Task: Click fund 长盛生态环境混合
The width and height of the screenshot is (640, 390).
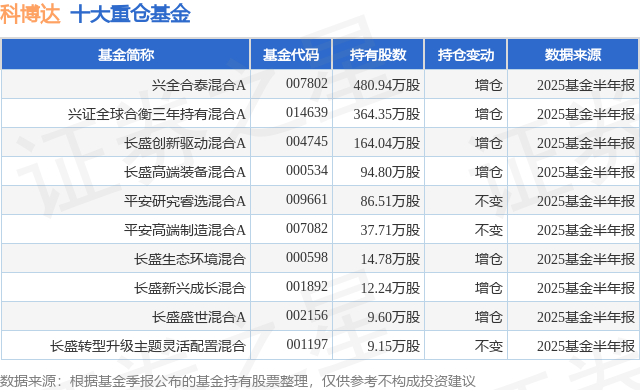Action: (190, 259)
